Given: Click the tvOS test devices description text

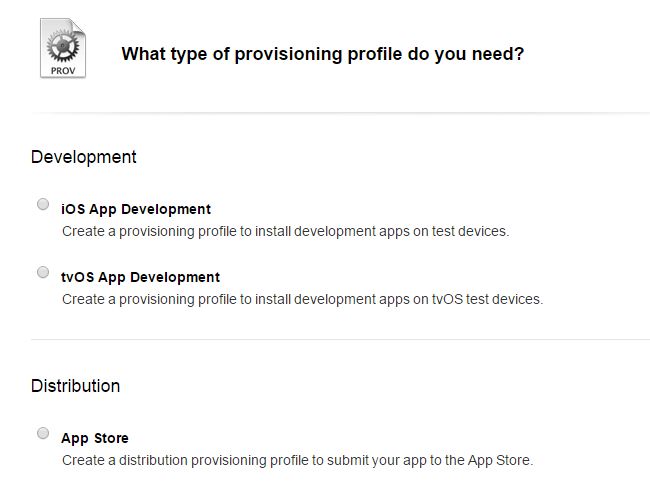Looking at the screenshot, I should click(x=302, y=299).
